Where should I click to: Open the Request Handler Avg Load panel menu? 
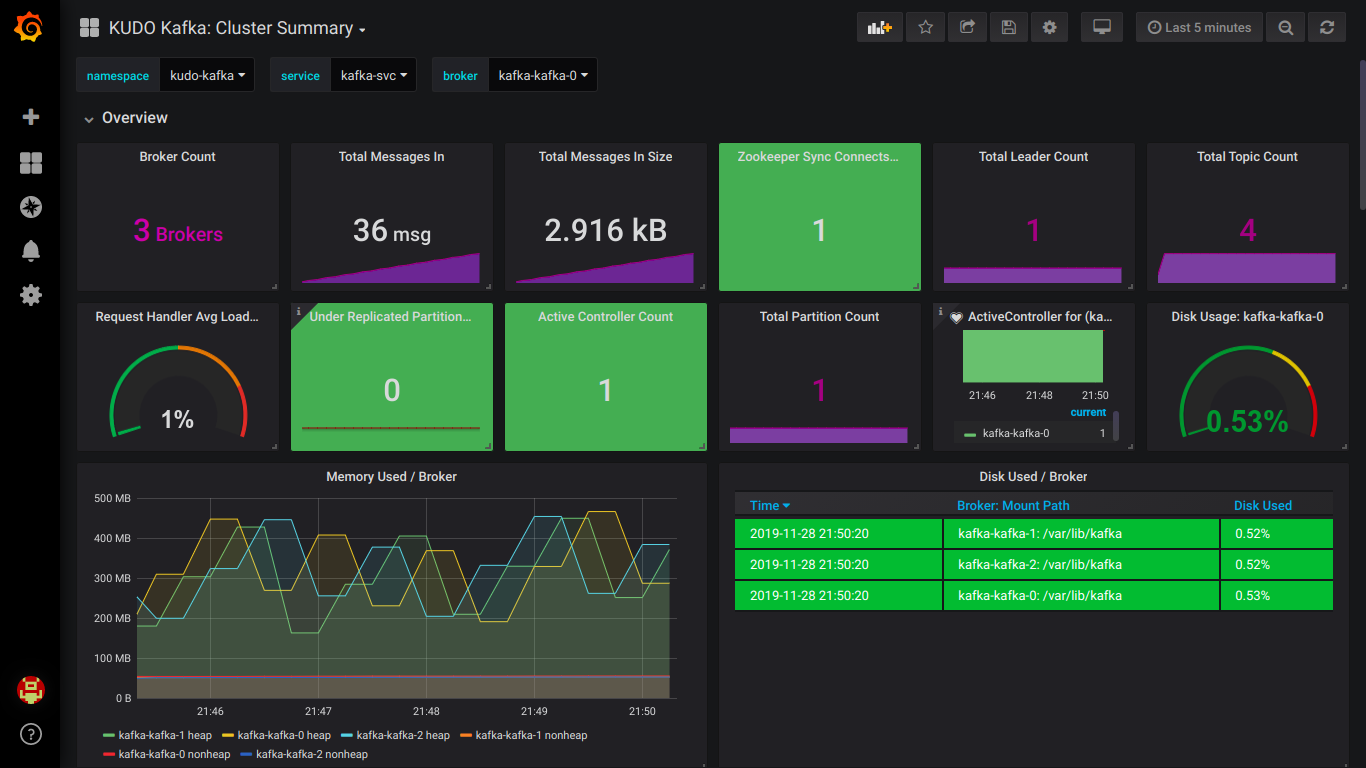[177, 317]
